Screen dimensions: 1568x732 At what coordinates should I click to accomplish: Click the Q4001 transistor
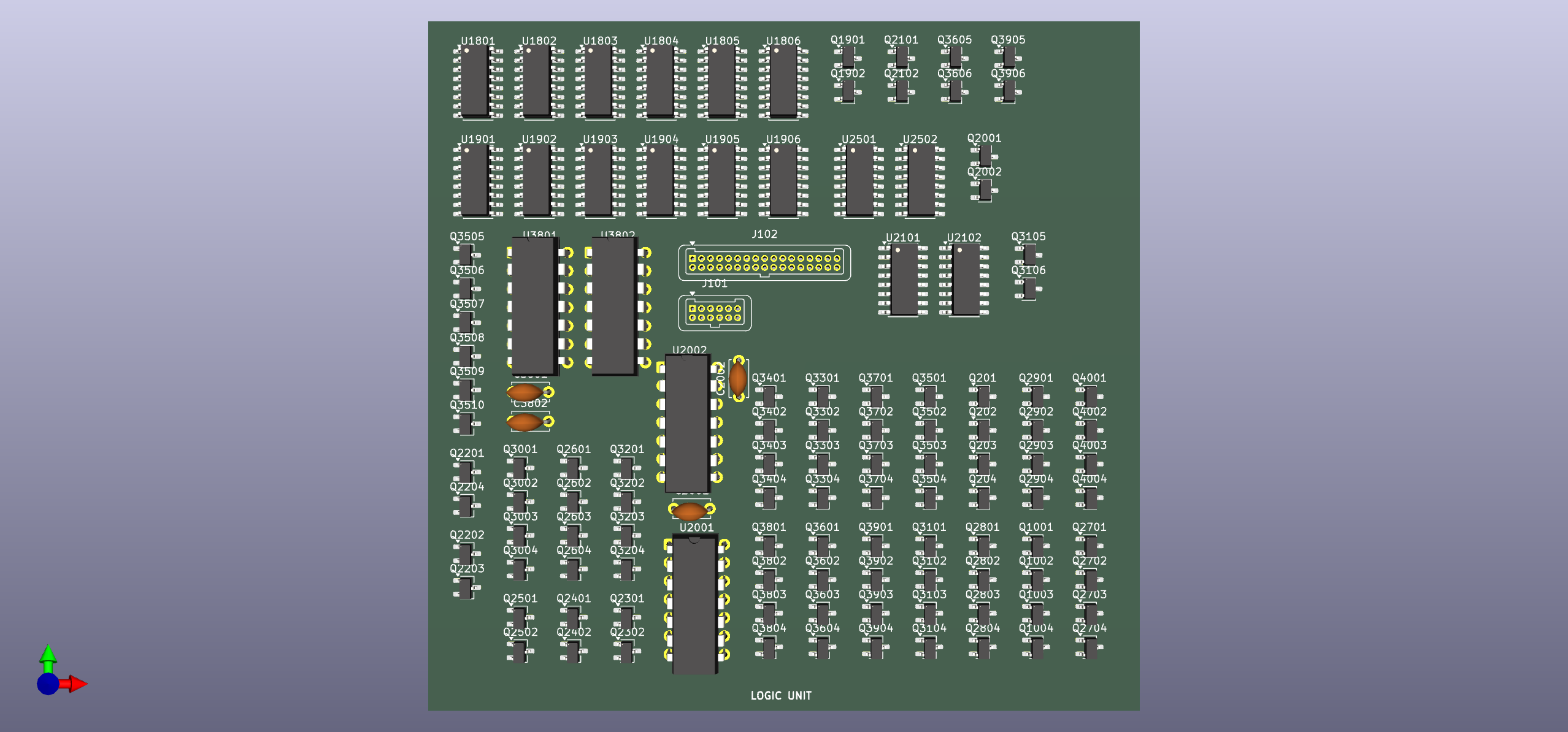1090,396
